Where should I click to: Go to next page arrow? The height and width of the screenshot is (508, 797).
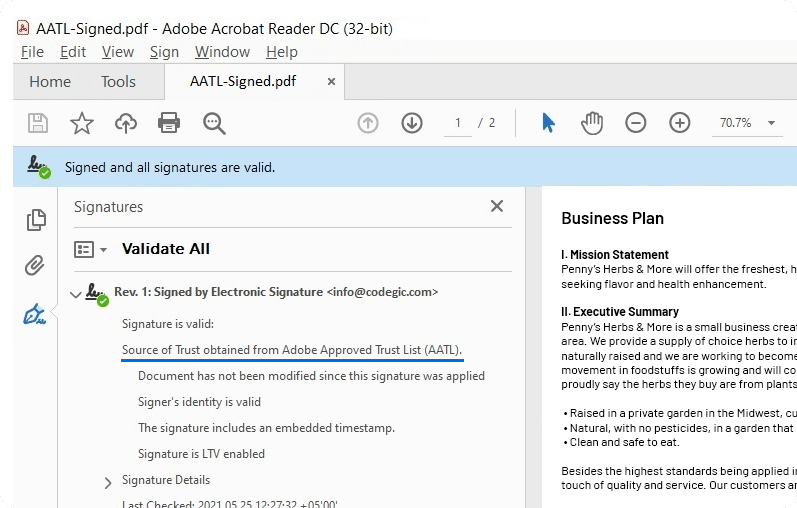pos(412,123)
